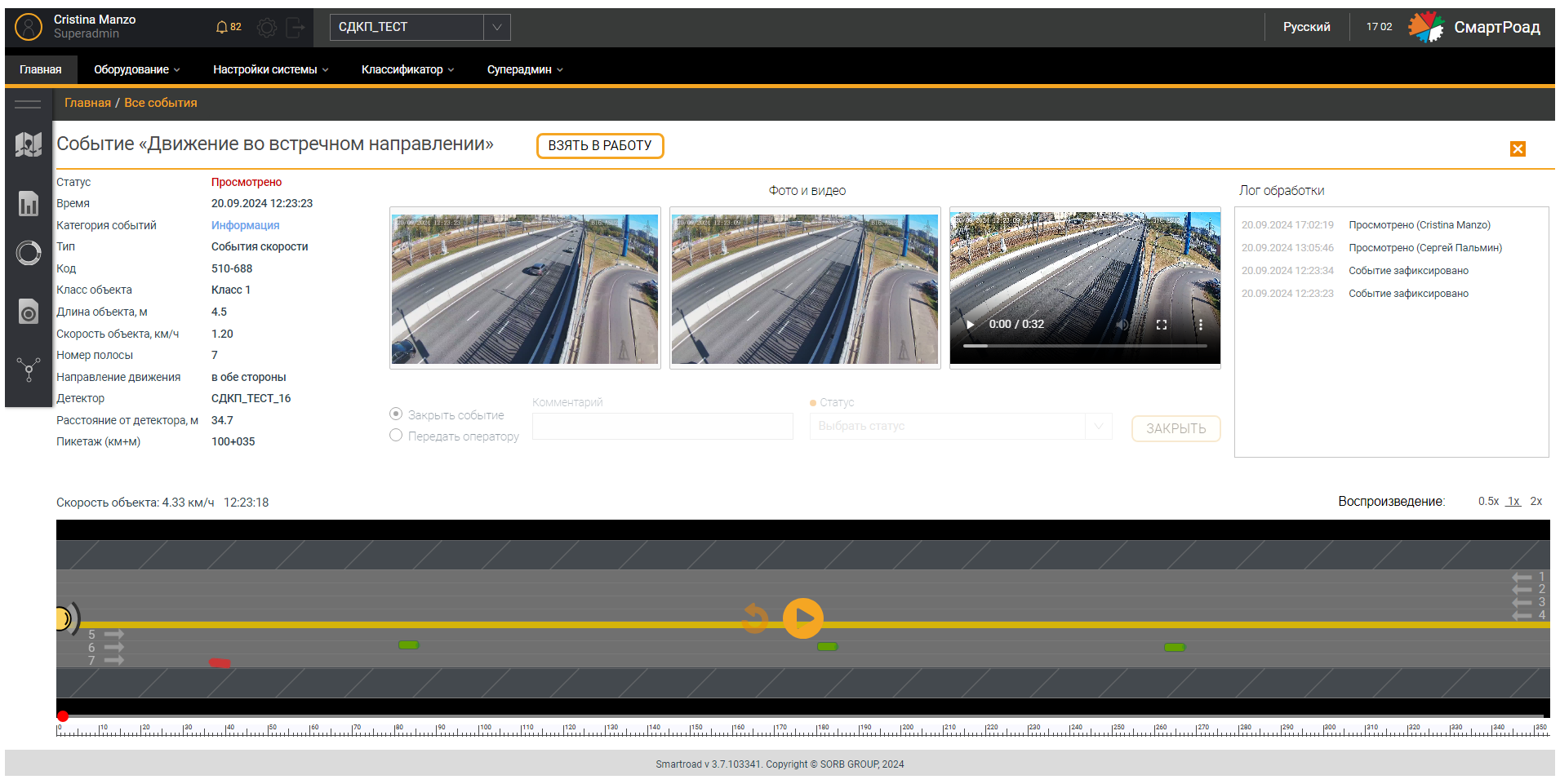The image size is (1560, 784).
Task: Click the Просмотрено status value
Action: click(247, 182)
